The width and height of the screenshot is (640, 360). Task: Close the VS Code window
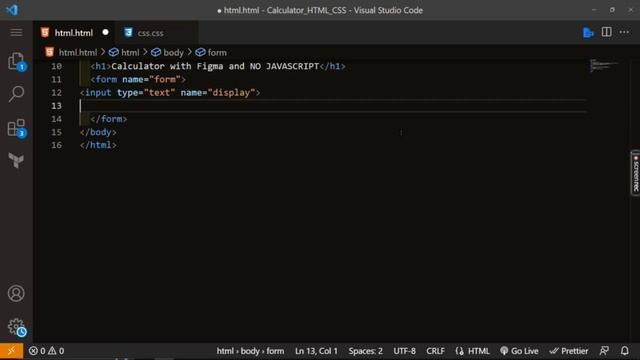click(631, 10)
